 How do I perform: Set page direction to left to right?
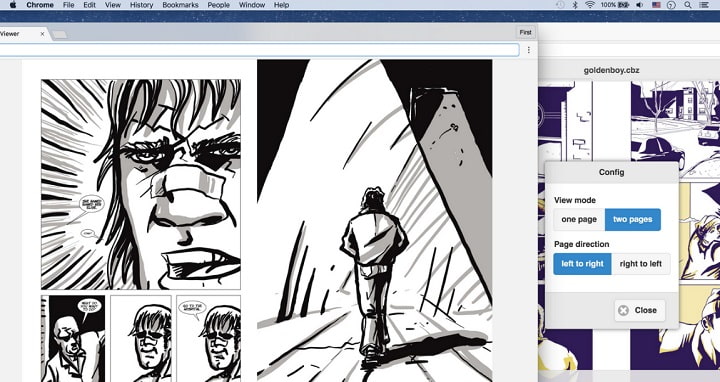[x=582, y=264]
